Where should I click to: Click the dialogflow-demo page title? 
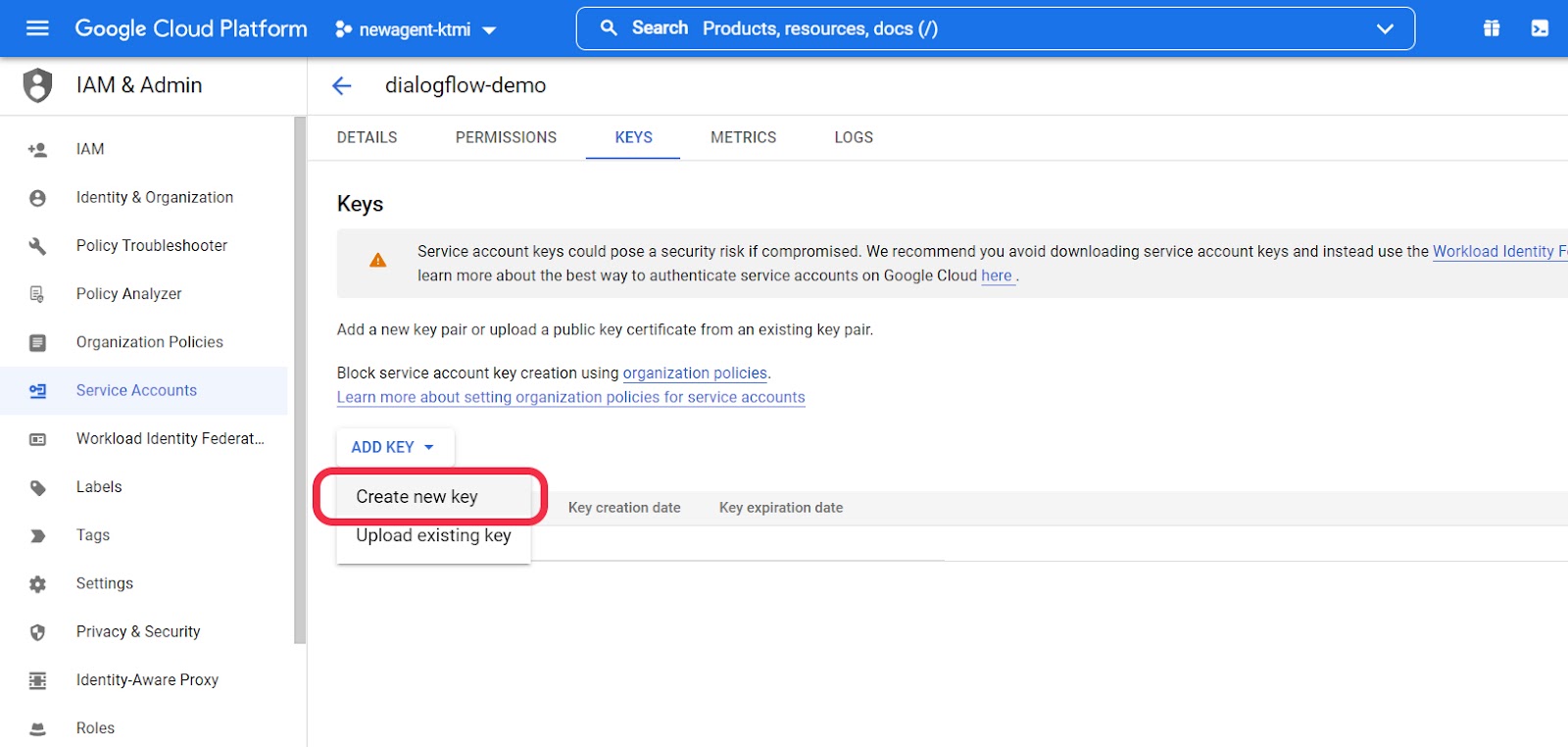pyautogui.click(x=465, y=85)
